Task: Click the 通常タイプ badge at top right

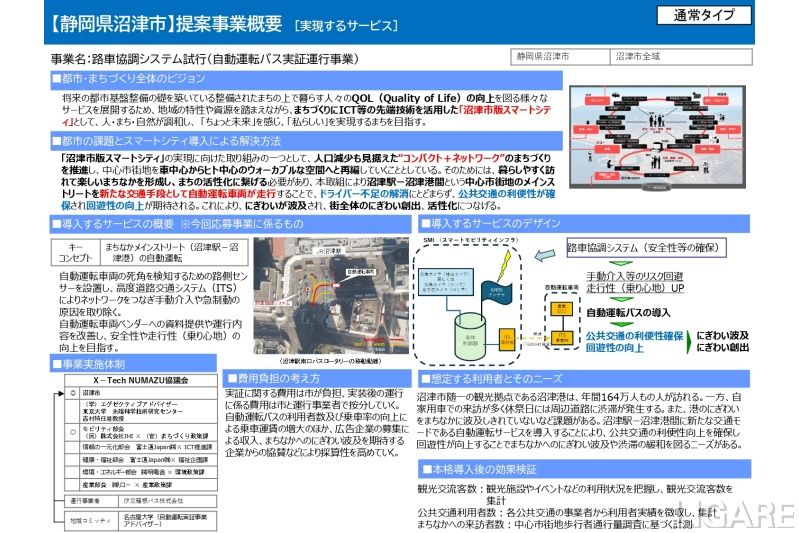Action: click(x=704, y=15)
